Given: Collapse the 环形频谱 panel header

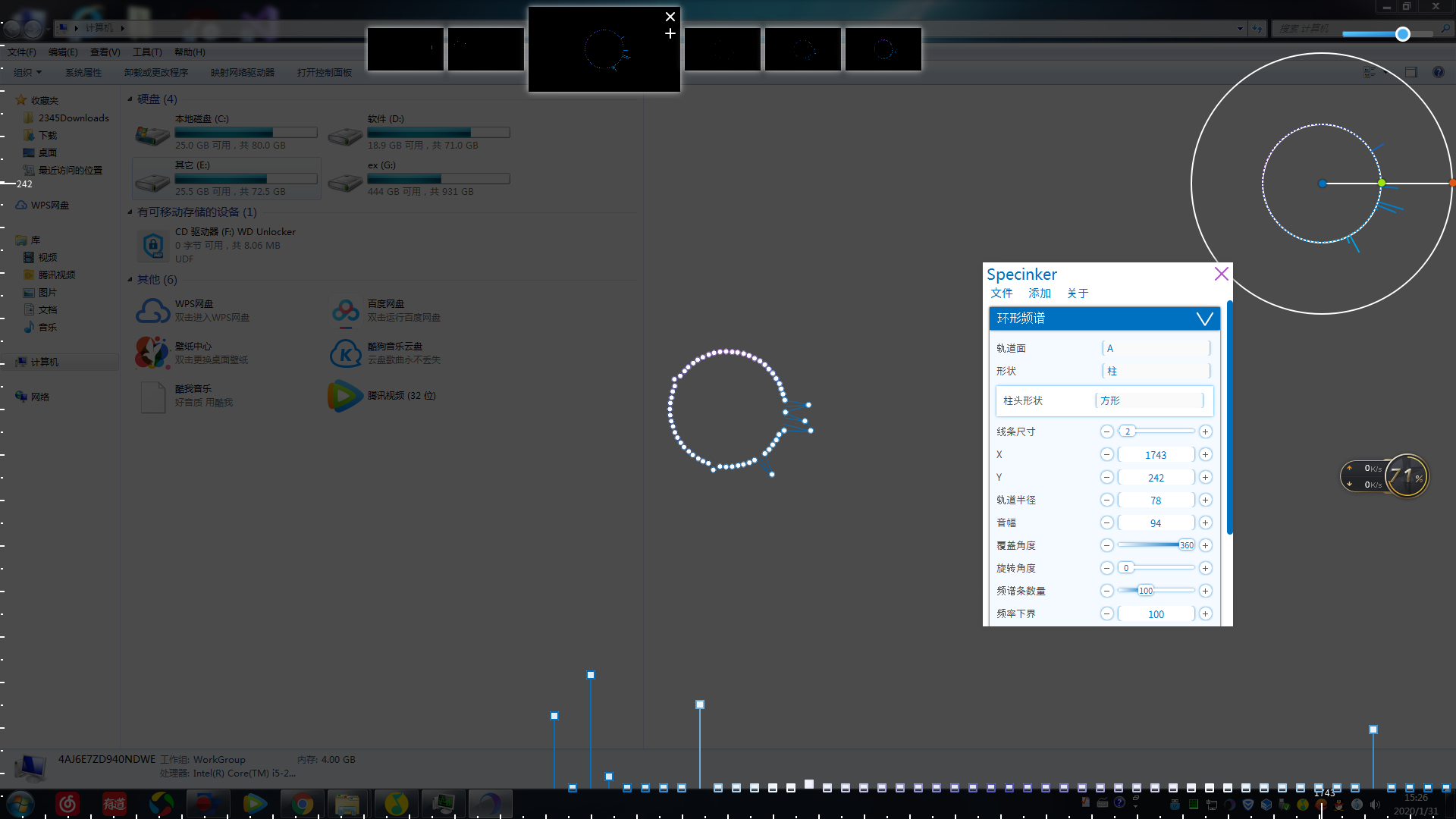Looking at the screenshot, I should 1204,318.
